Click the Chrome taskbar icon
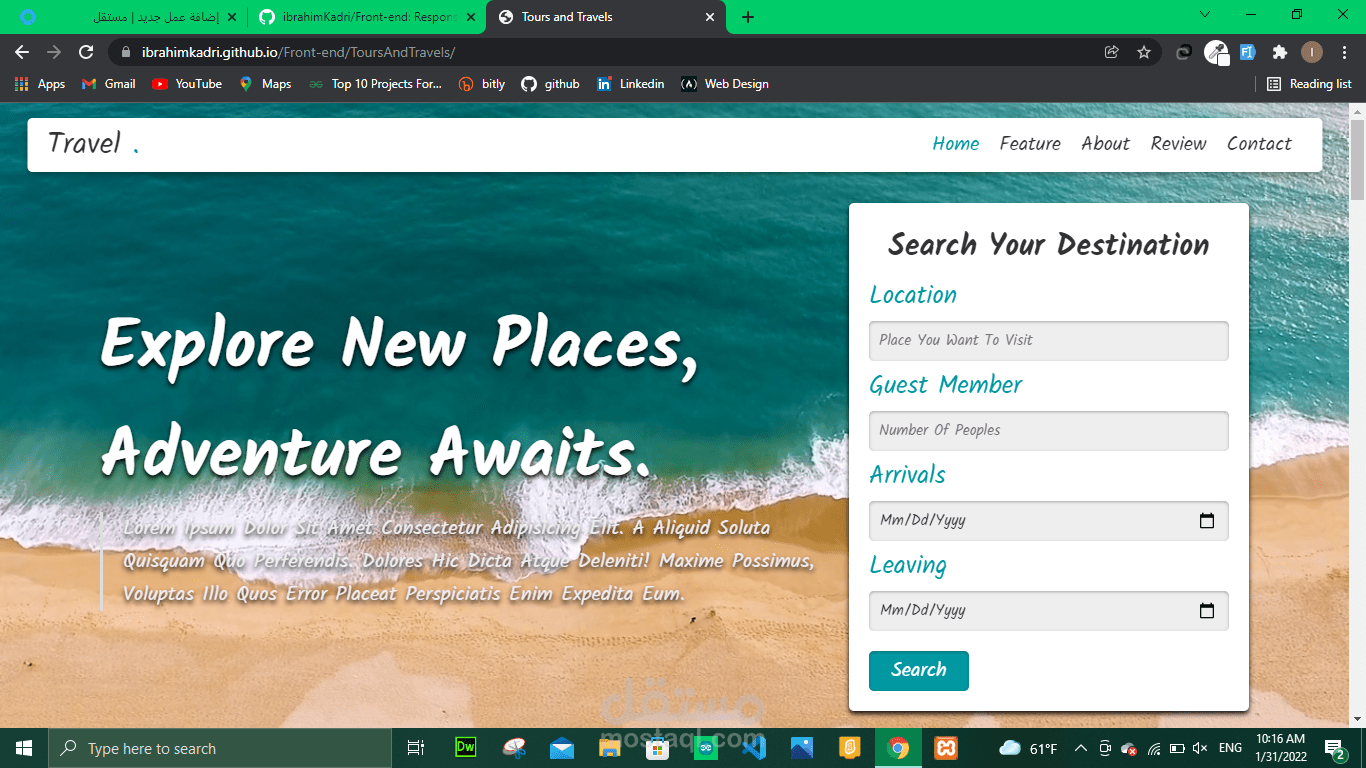1366x768 pixels. 898,748
